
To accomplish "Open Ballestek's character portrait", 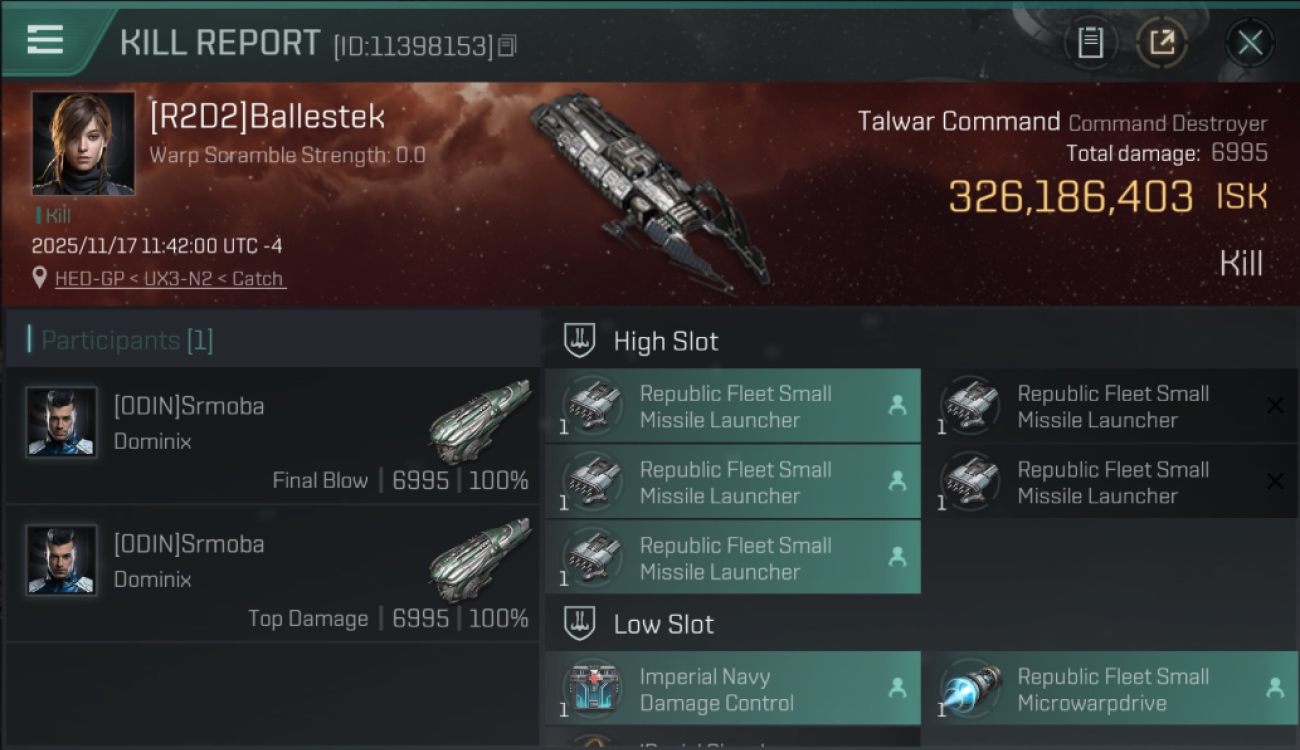I will click(x=83, y=143).
